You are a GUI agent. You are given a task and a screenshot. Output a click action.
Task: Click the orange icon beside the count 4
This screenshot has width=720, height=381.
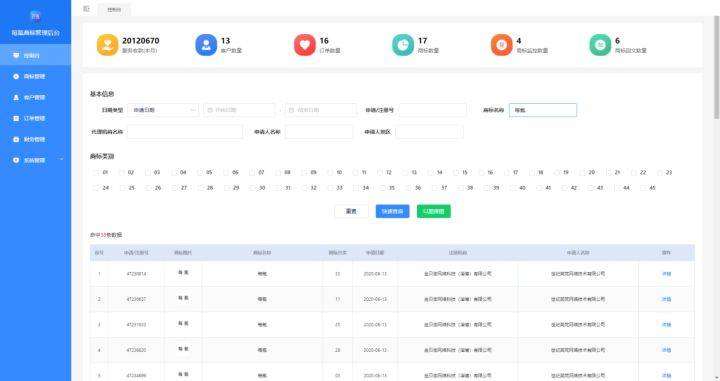coord(501,45)
